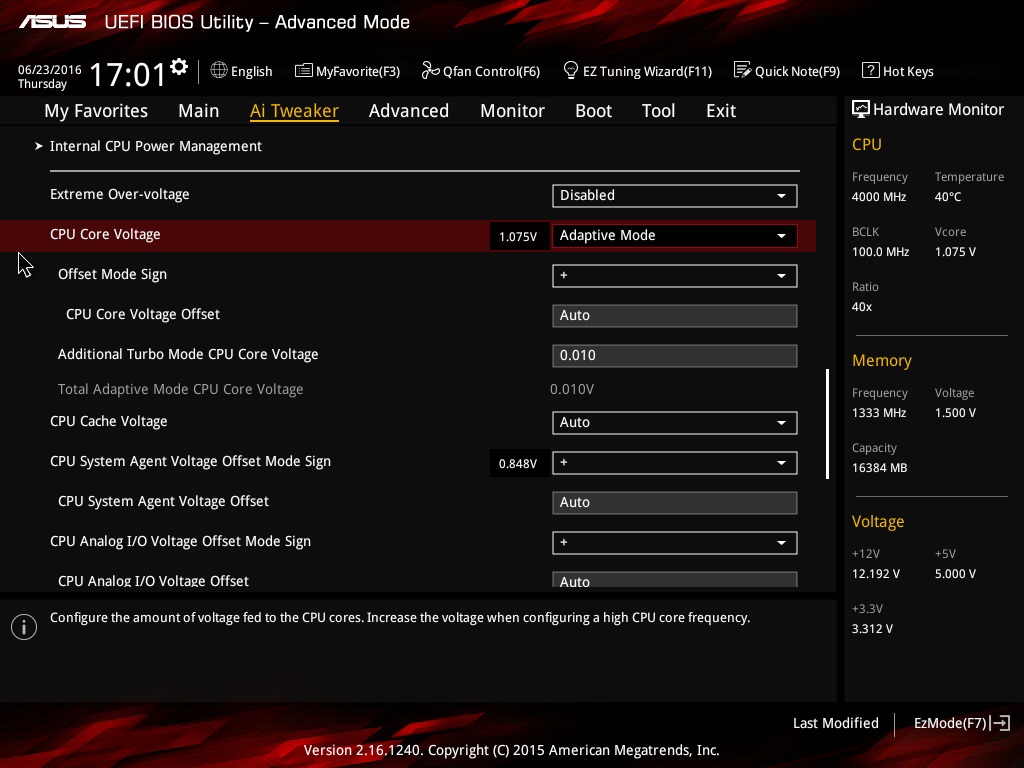The image size is (1024, 768).
Task: Click CPU Analog I/O Voltage Offset field
Action: coord(675,580)
